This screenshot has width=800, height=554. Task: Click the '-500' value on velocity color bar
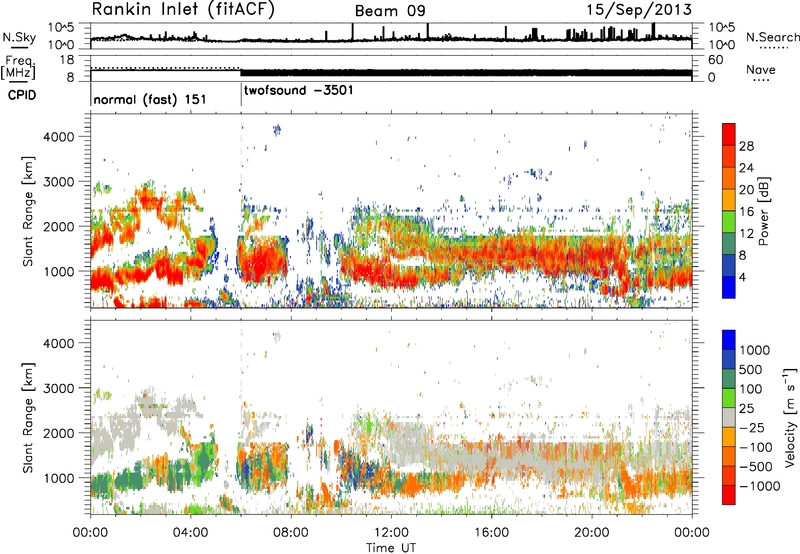pos(756,467)
